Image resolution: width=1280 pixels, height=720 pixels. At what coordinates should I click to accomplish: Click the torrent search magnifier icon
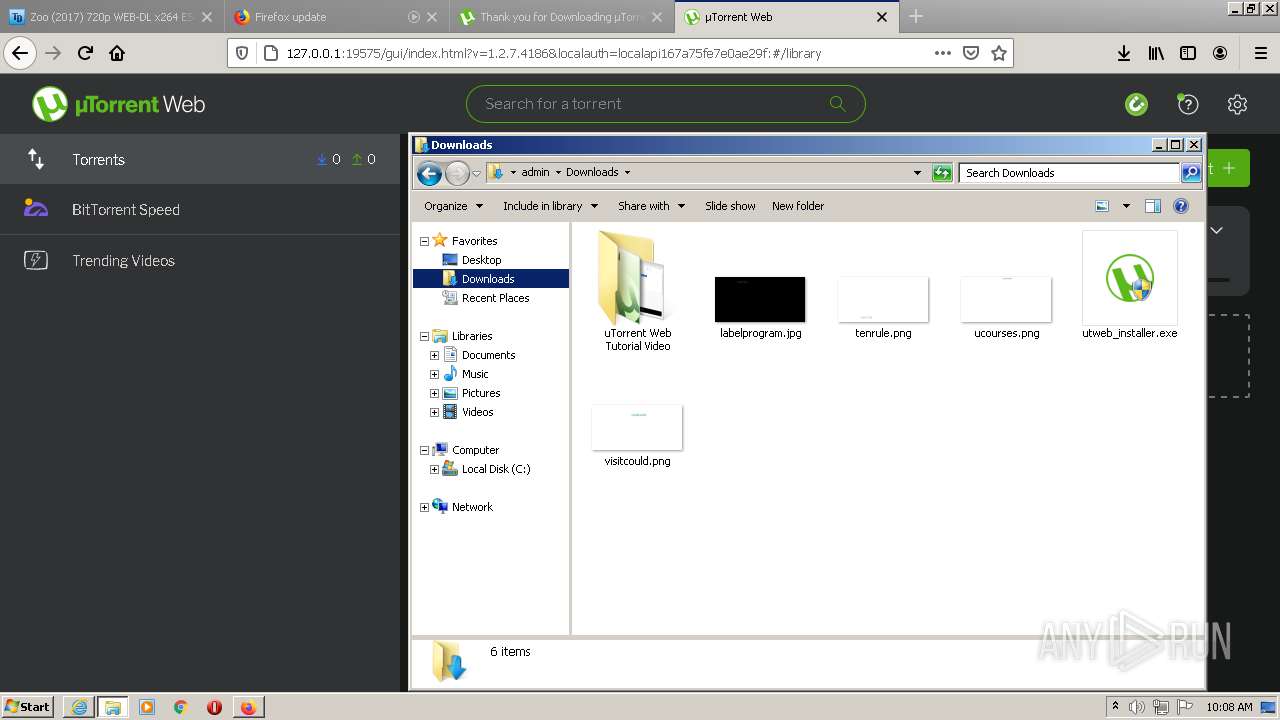(837, 103)
